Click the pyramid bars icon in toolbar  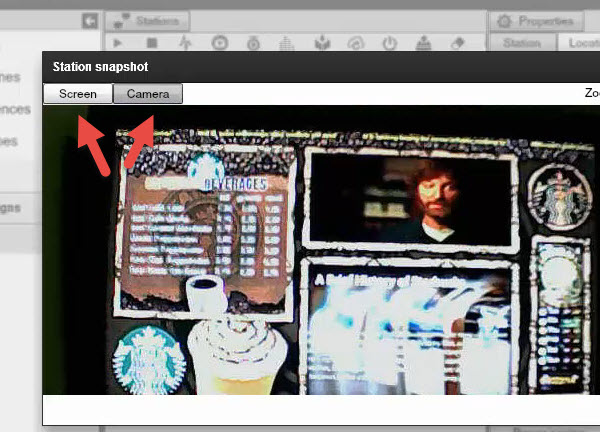287,43
